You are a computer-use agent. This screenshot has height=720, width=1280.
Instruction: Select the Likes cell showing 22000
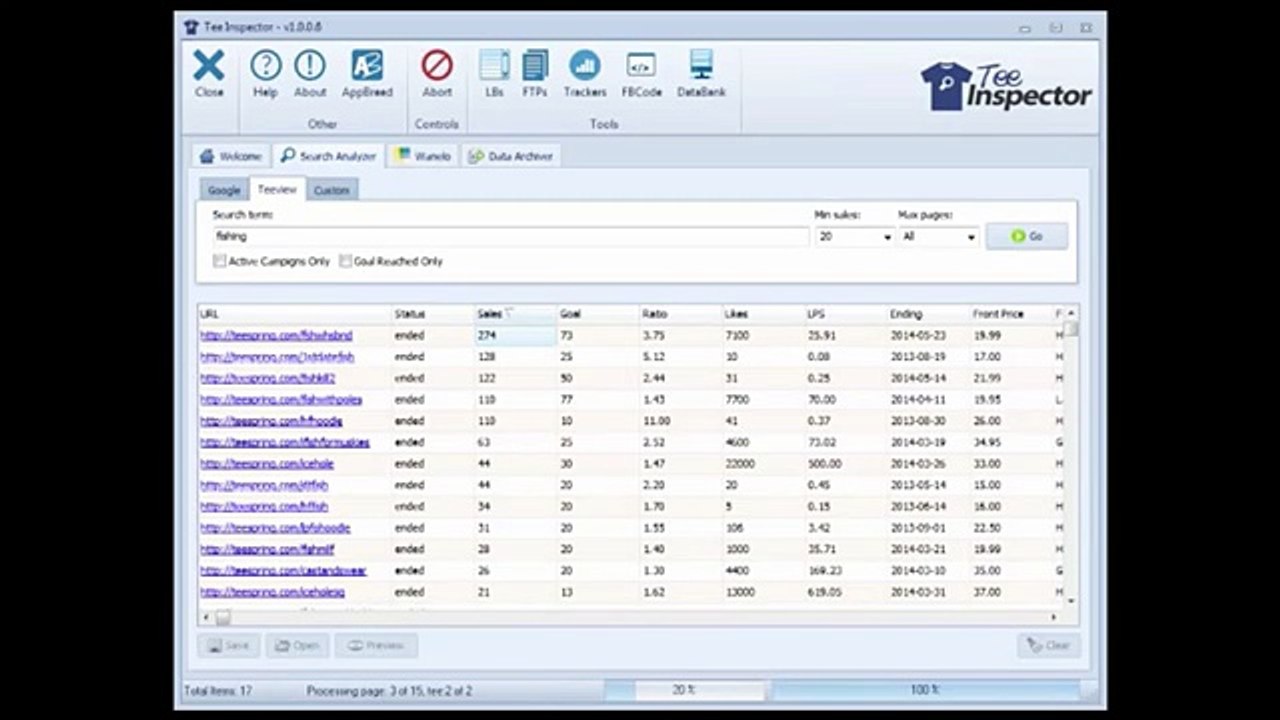(762, 464)
